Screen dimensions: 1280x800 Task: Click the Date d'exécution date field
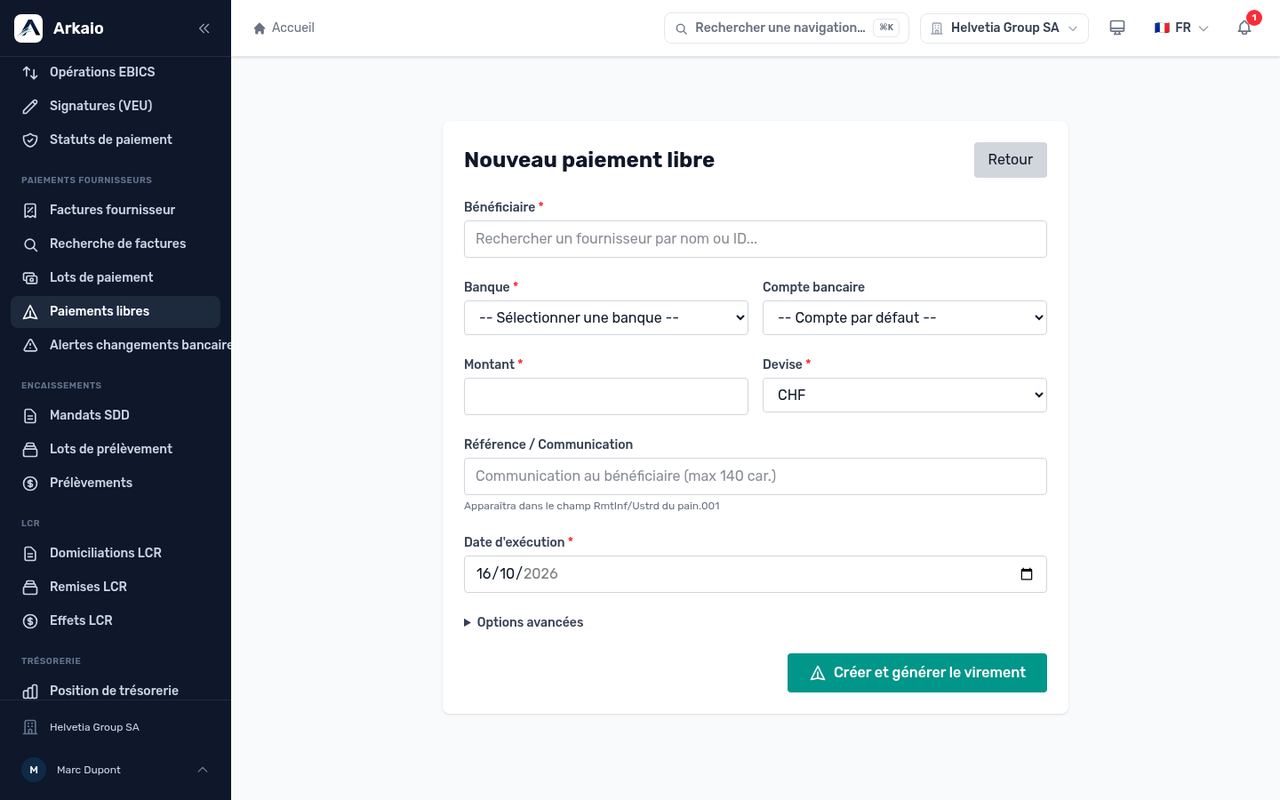(x=755, y=574)
